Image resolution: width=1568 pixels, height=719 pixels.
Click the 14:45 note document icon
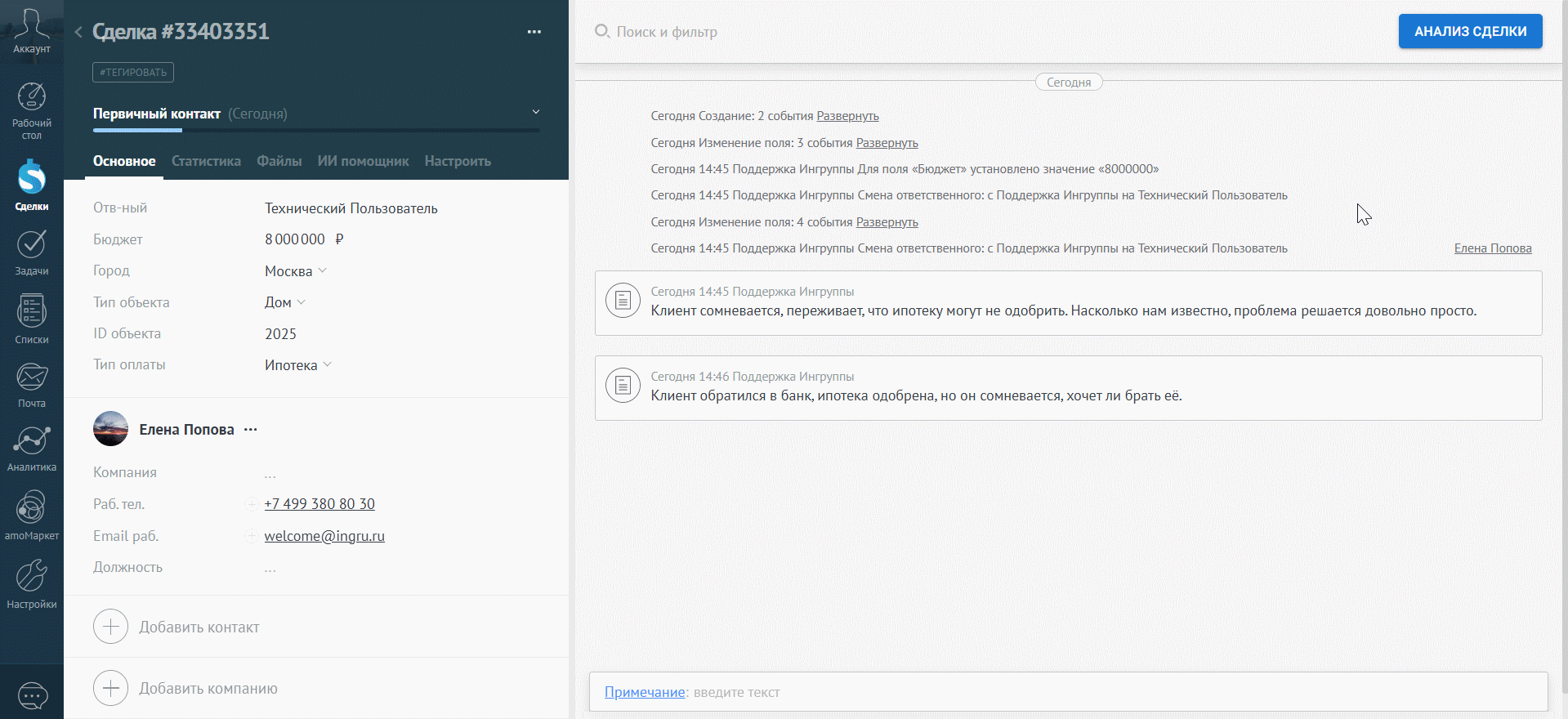623,301
